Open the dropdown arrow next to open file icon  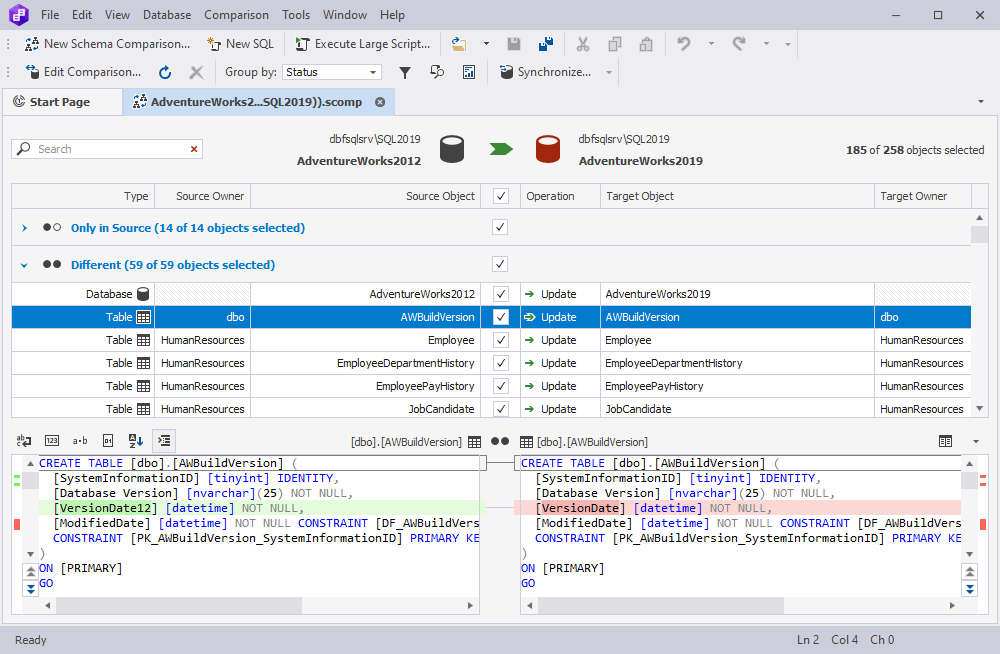pyautogui.click(x=486, y=44)
